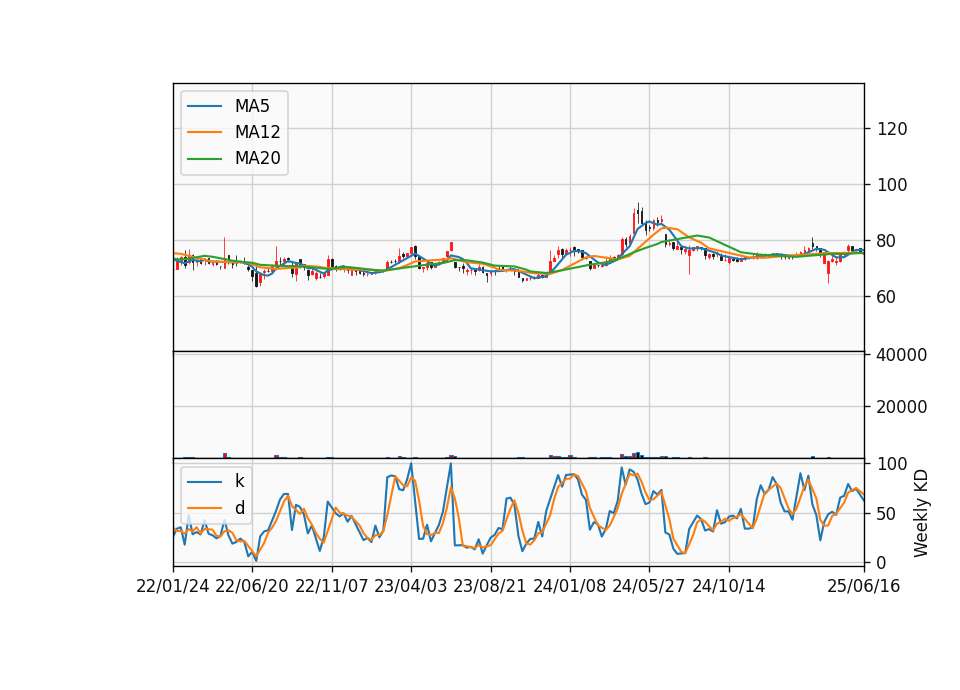Click the 120 price axis label
Viewport: 960px width, 690px height.
click(x=892, y=129)
